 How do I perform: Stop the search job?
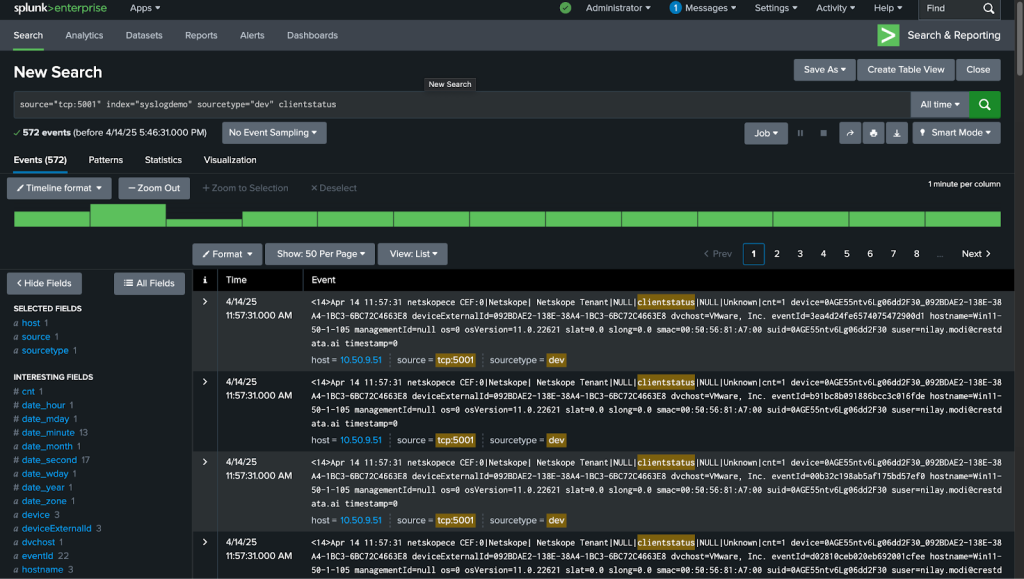824,133
